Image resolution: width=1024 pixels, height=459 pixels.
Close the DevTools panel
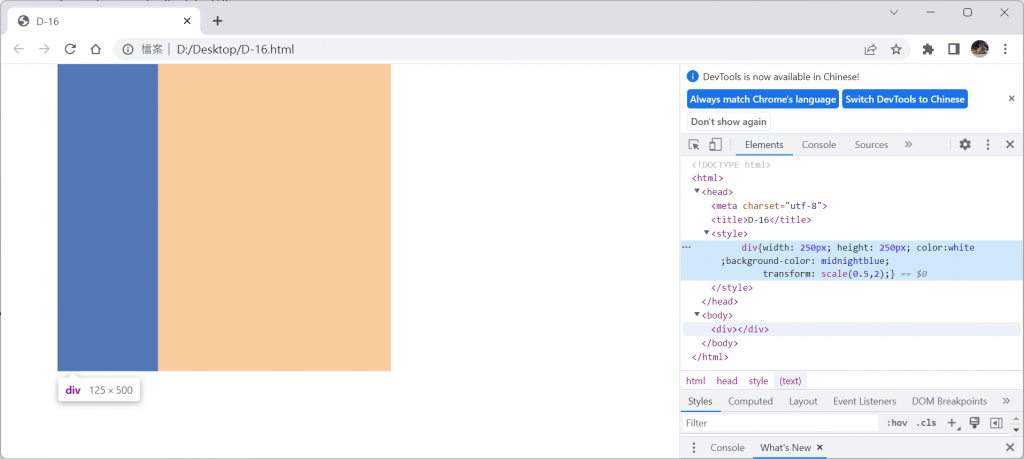1010,145
